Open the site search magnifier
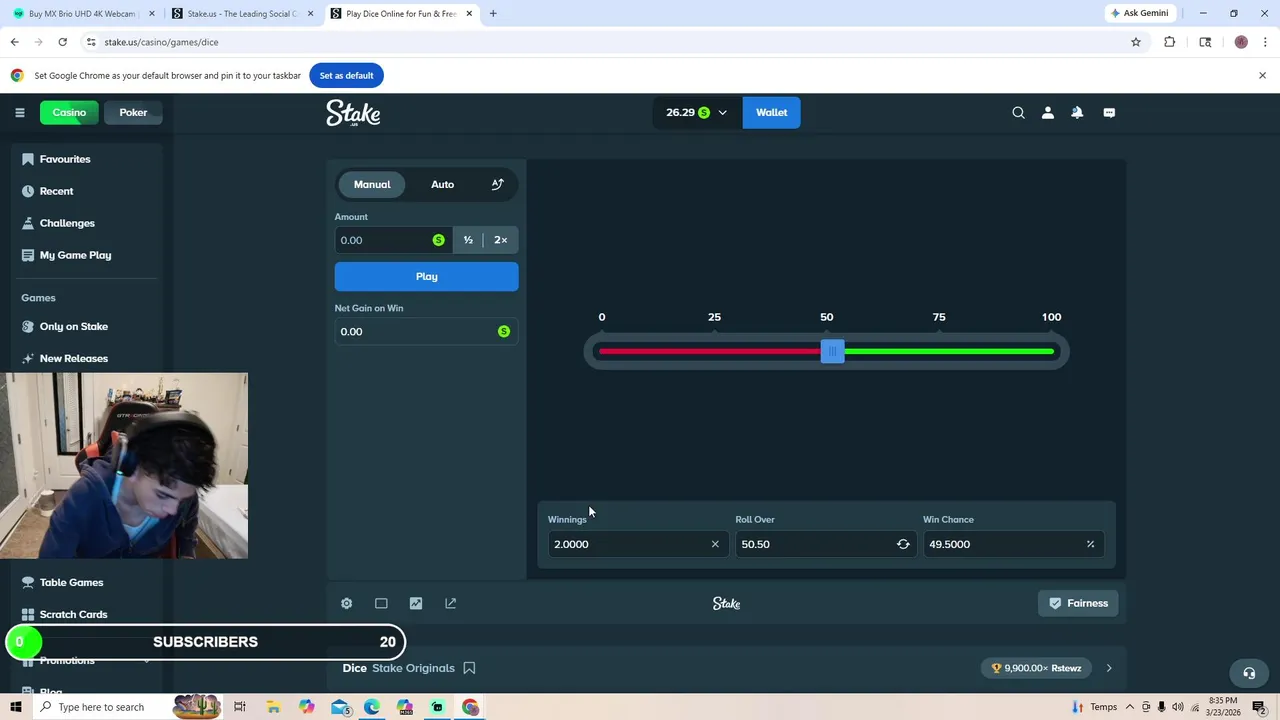This screenshot has height=720, width=1280. click(x=1018, y=113)
